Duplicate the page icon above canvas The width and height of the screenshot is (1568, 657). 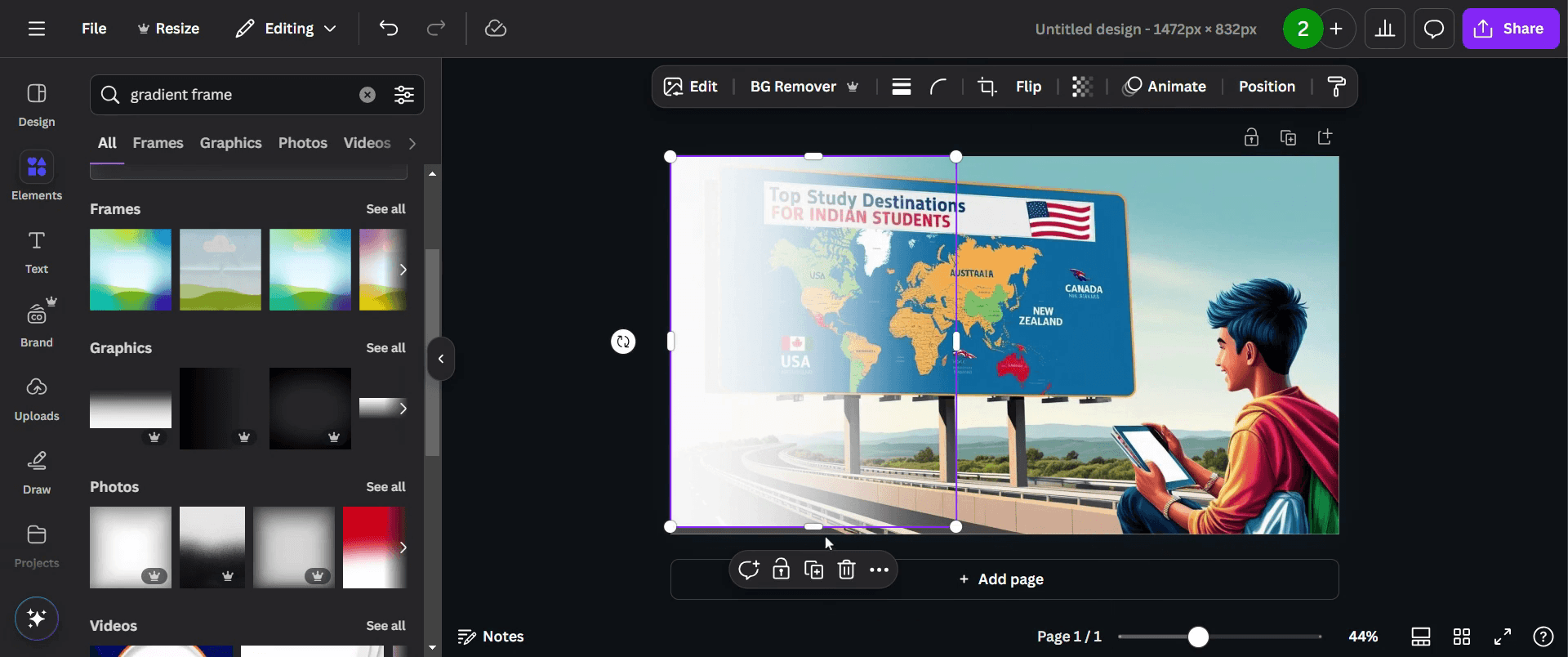click(1288, 137)
